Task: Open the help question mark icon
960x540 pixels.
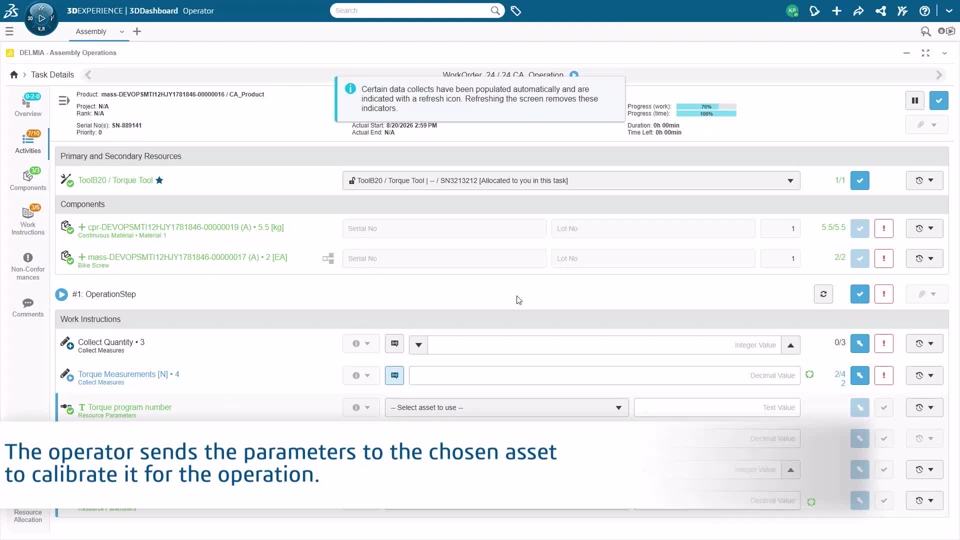Action: [924, 11]
